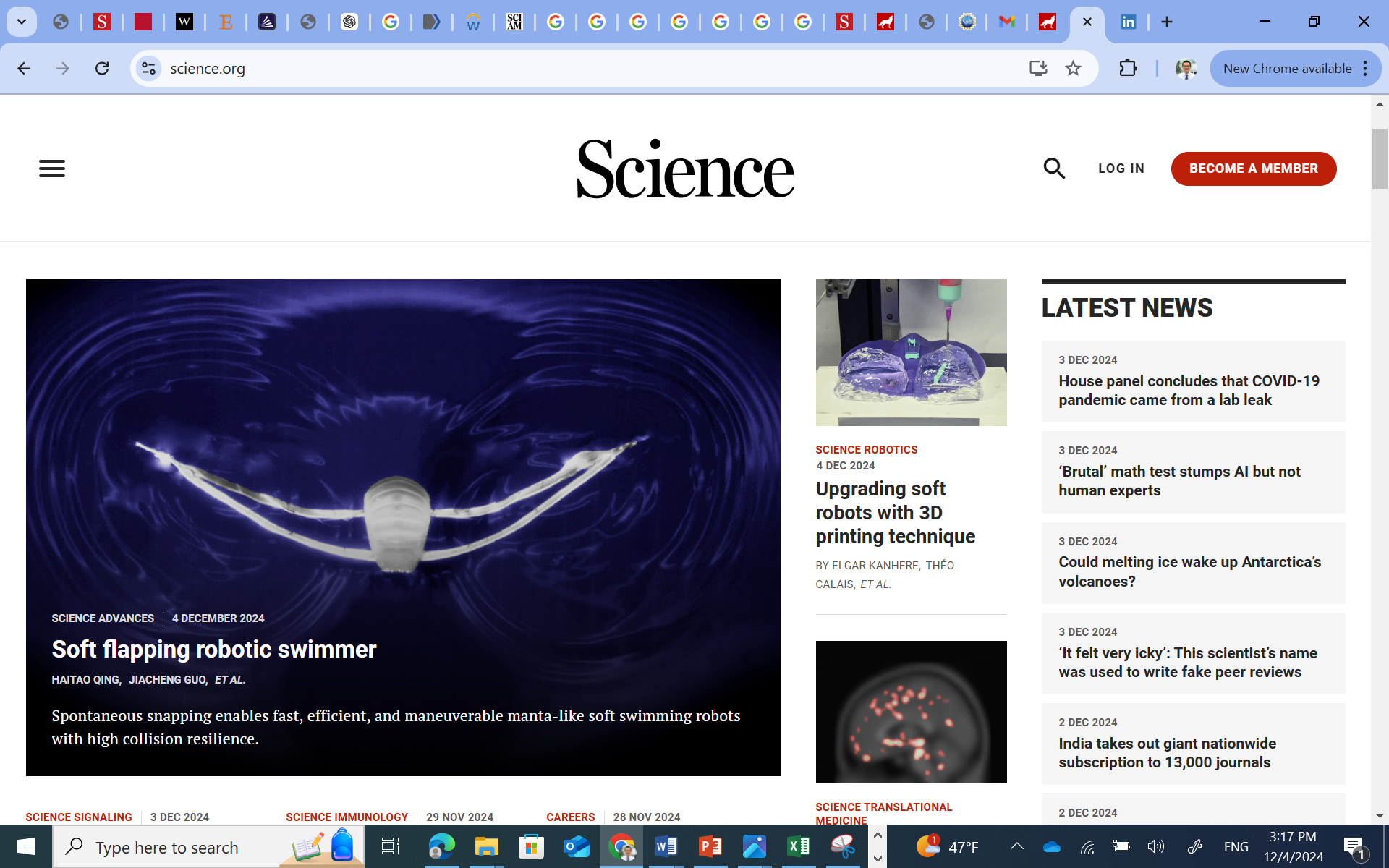Click the magnifier search icon on Science site
Viewport: 1389px width, 868px height.
[x=1054, y=169]
